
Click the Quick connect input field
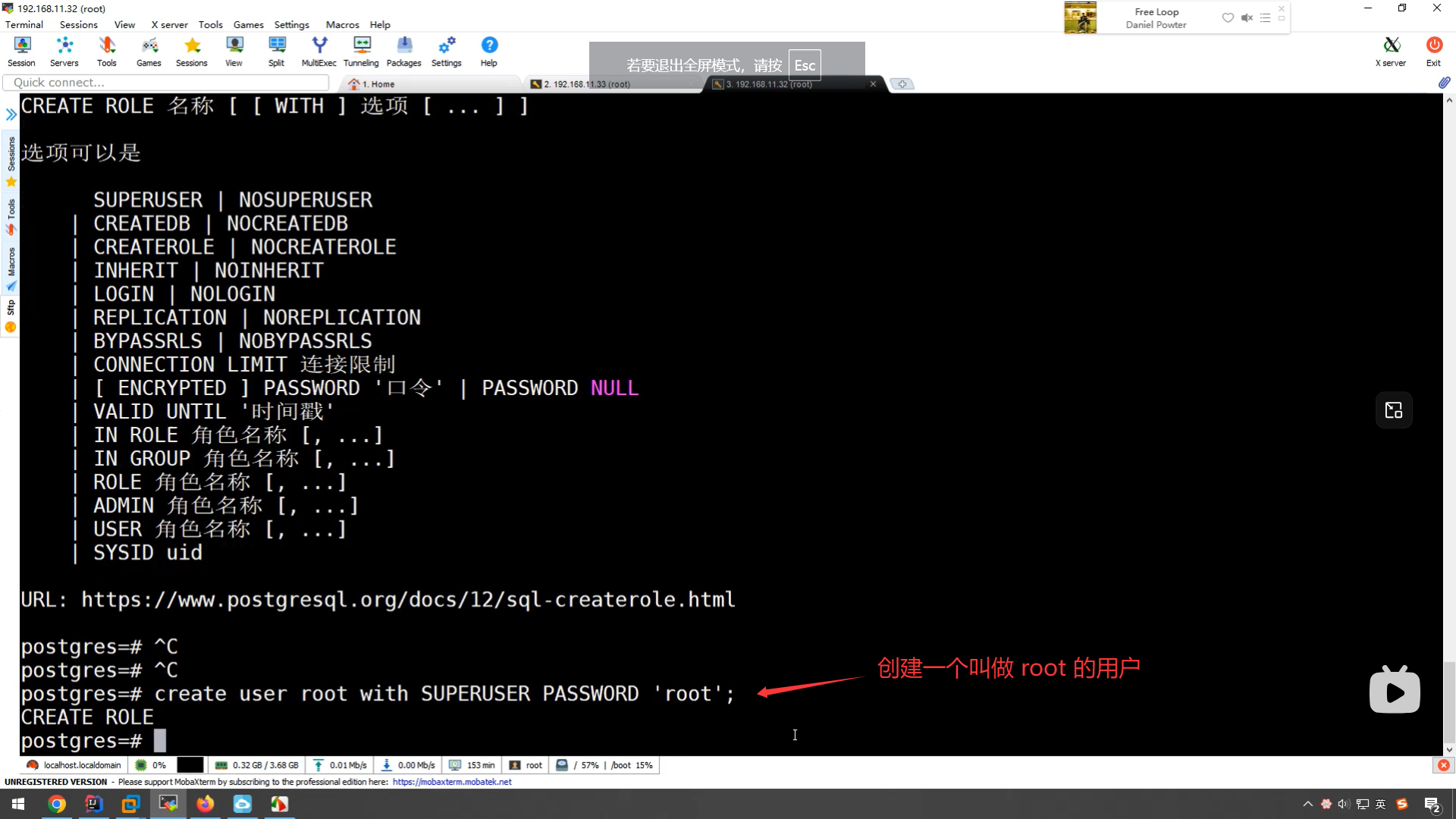coord(167,83)
